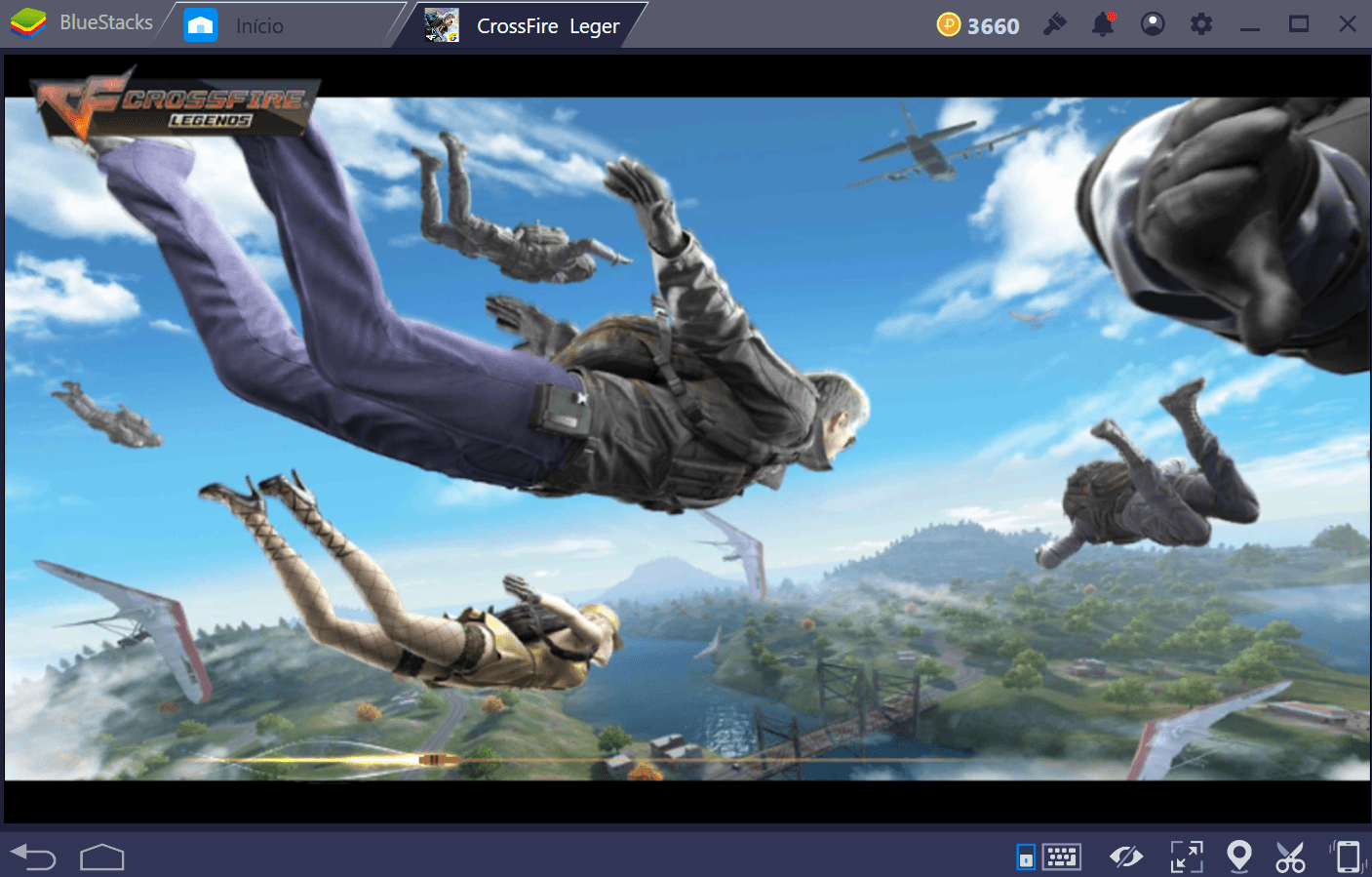Switch to the Início home tab
The width and height of the screenshot is (1372, 877).
(283, 25)
